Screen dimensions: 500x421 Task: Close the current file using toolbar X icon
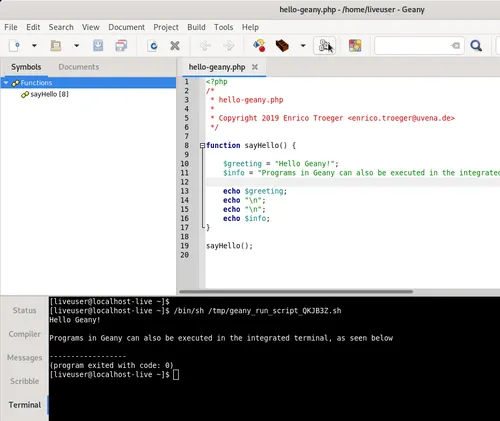click(175, 45)
